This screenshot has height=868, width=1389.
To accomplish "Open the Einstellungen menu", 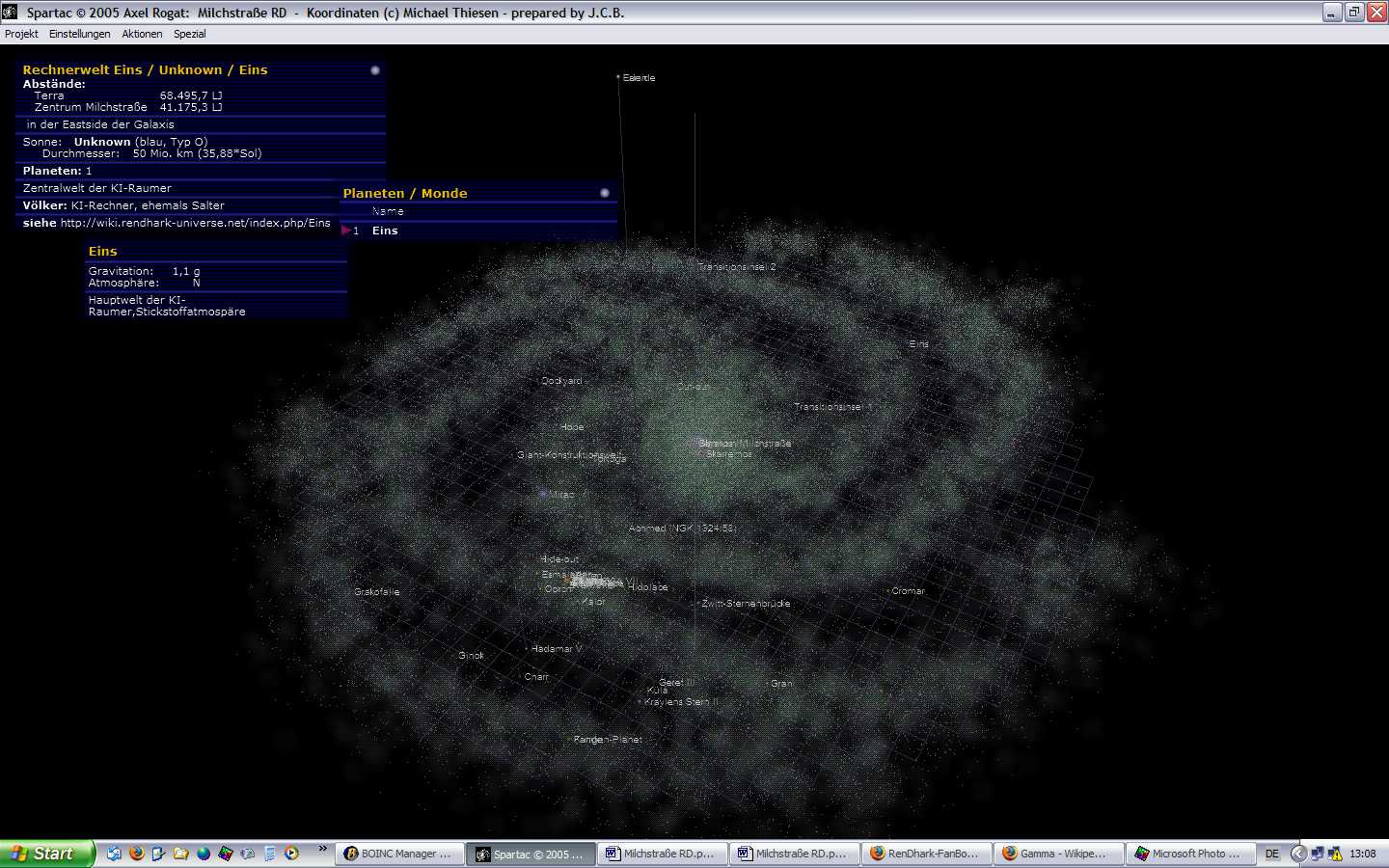I will pyautogui.click(x=79, y=34).
